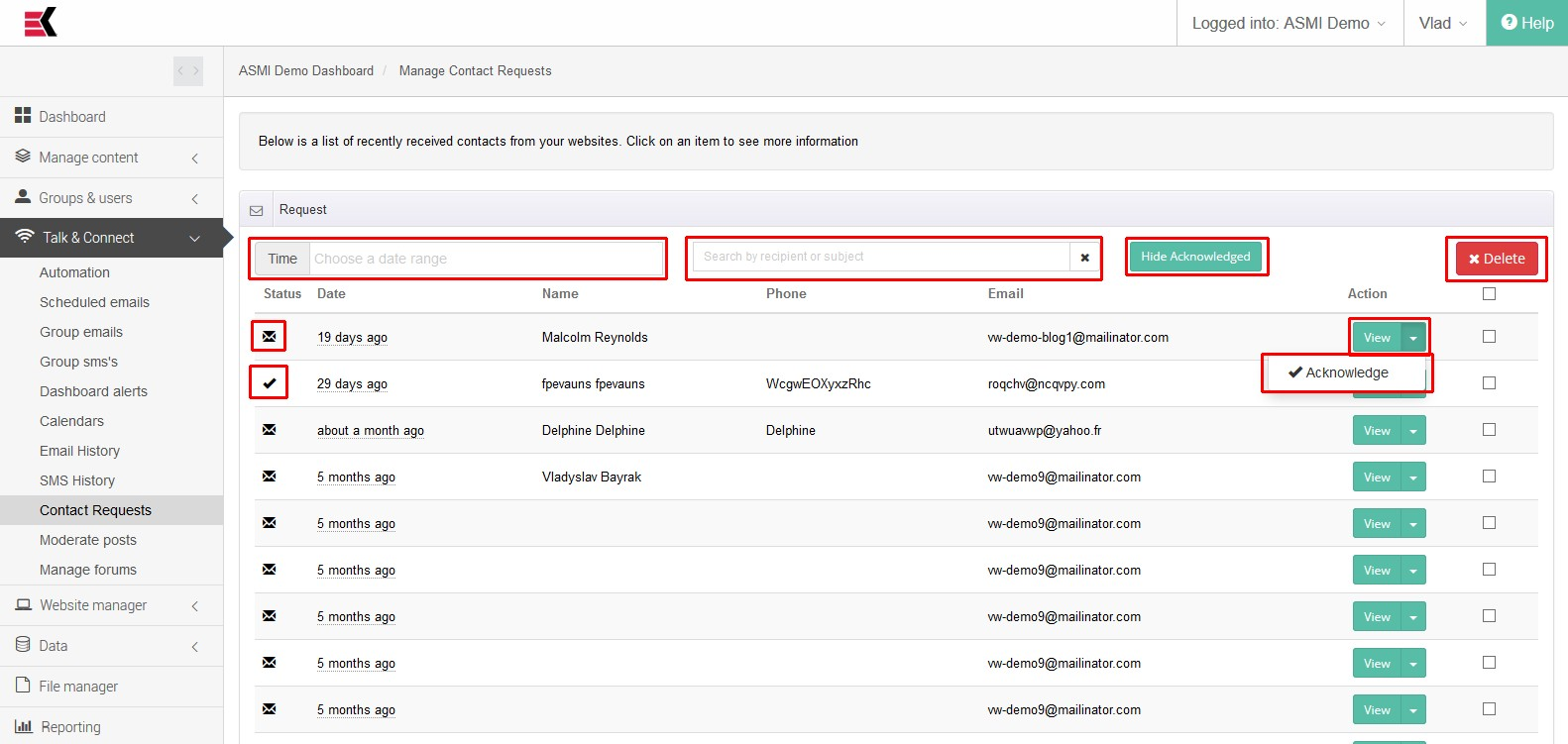This screenshot has height=744, width=1568.
Task: Click checkmark status icon for fpevauns fpevauns
Action: click(269, 383)
